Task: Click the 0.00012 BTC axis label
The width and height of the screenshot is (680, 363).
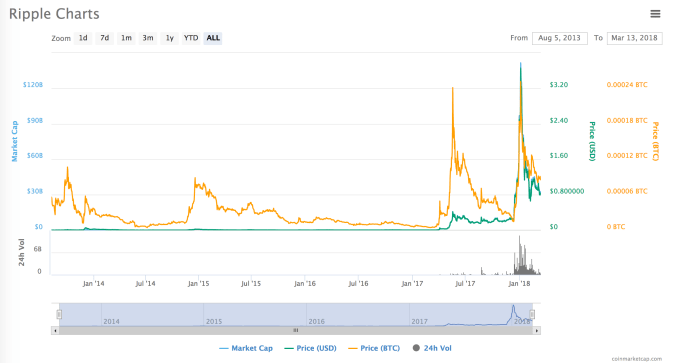Action: point(627,156)
